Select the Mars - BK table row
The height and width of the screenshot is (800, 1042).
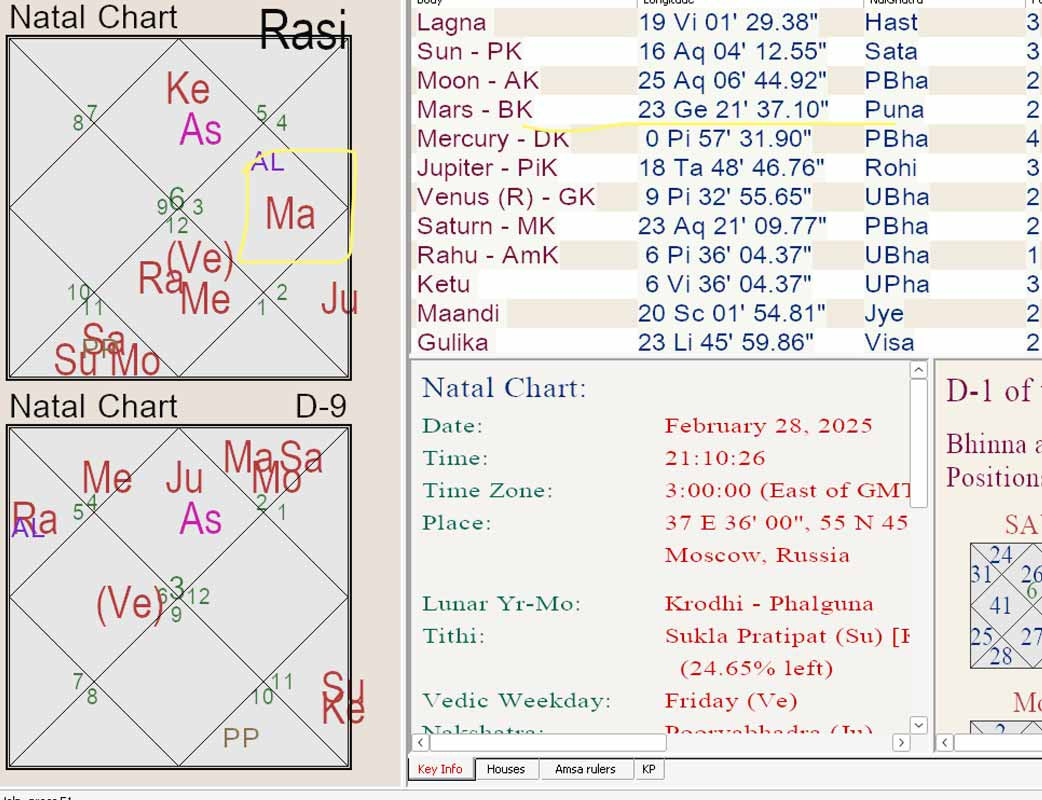[475, 109]
